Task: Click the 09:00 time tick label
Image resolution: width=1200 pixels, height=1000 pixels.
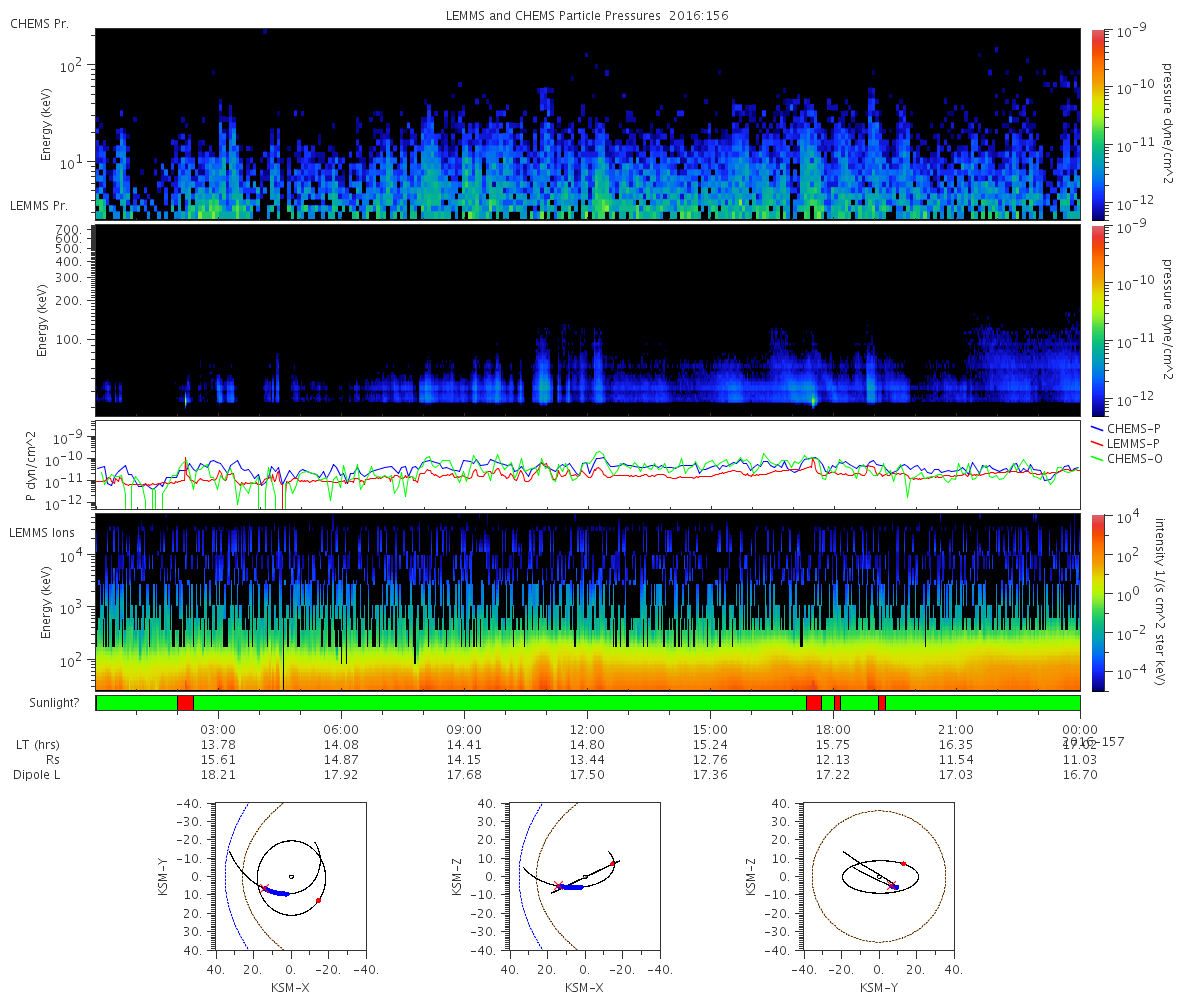Action: (x=465, y=729)
